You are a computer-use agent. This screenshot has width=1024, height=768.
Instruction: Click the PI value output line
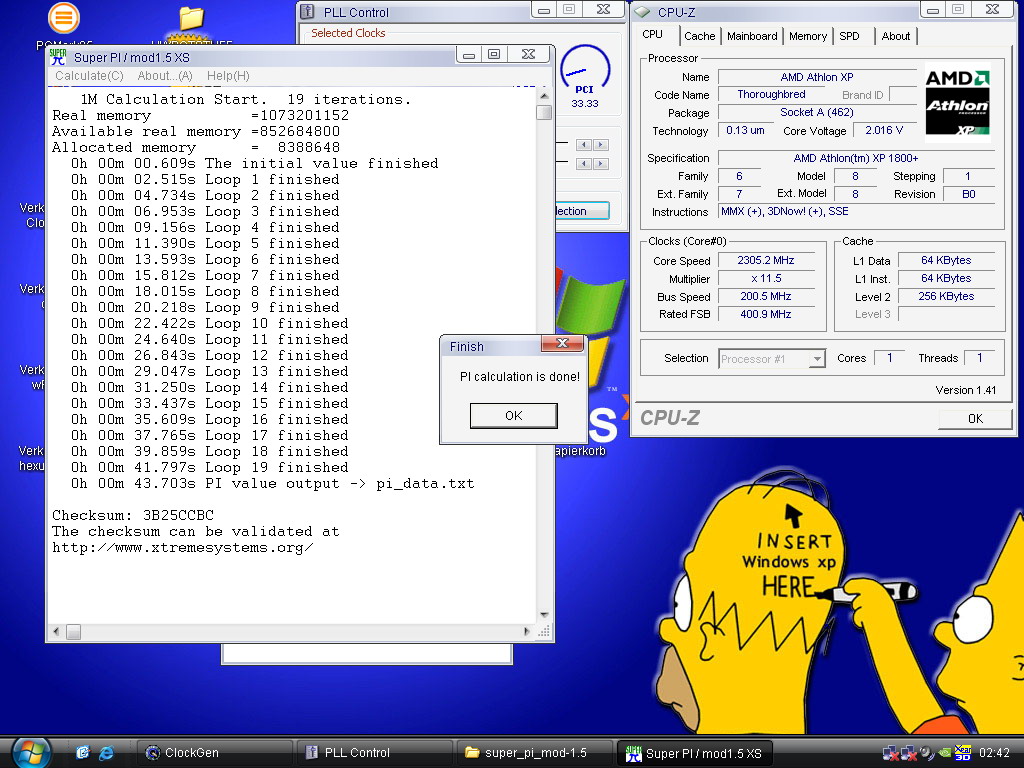click(x=273, y=483)
